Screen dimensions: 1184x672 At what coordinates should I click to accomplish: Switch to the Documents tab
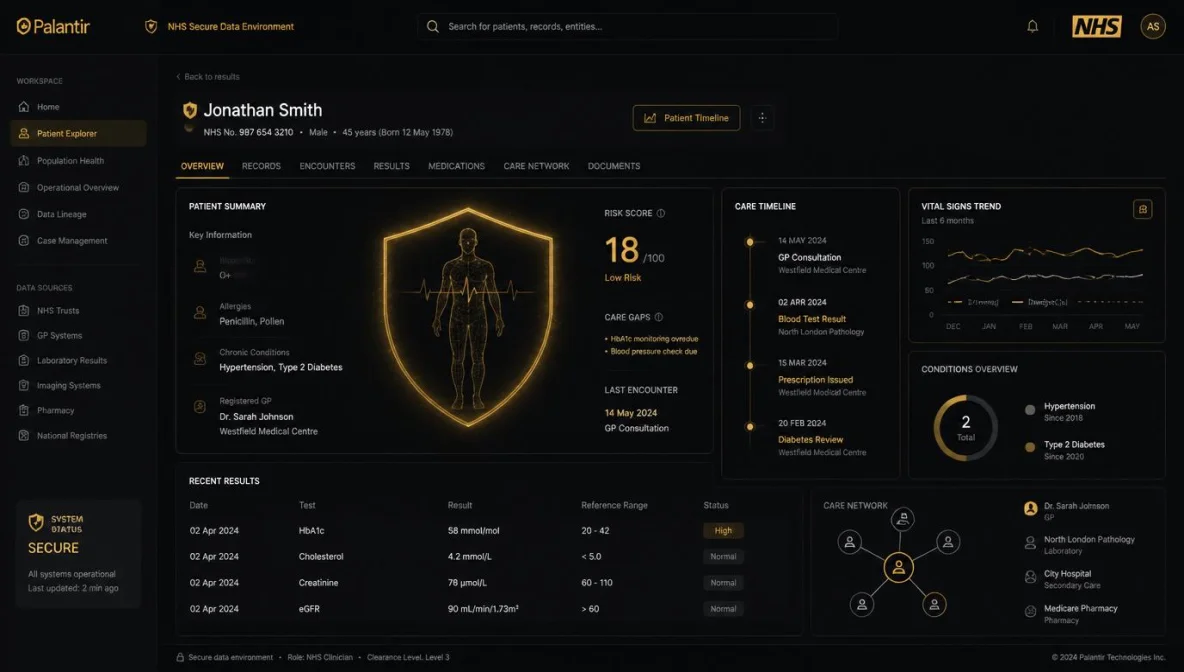(614, 166)
